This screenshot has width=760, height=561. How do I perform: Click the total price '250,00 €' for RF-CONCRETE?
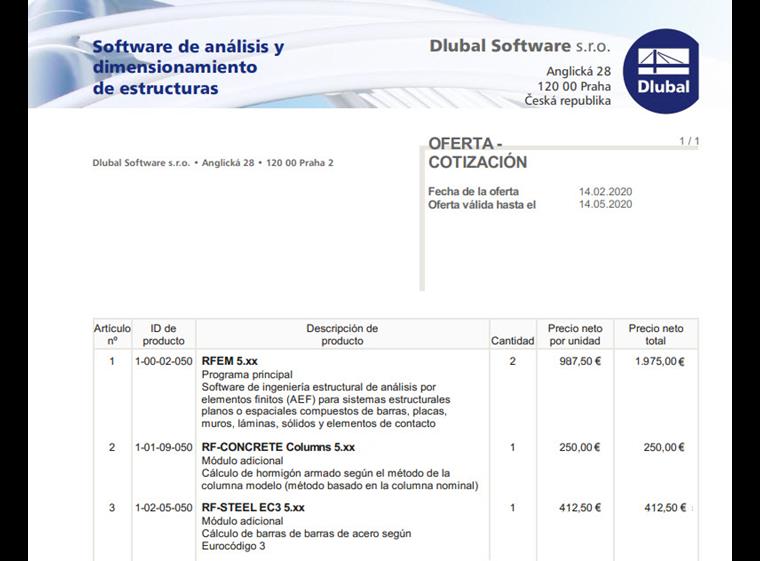coord(664,448)
